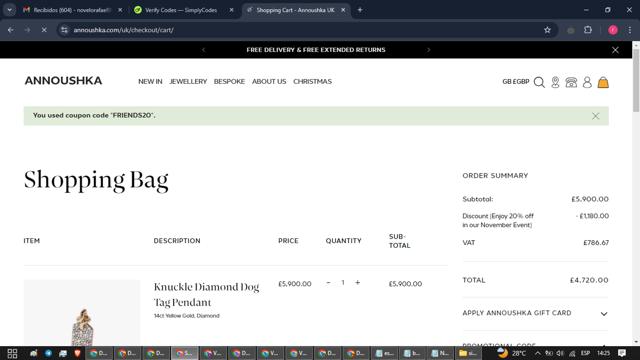
Task: Click the Apply Annoushka Gift Card label
Action: point(517,313)
